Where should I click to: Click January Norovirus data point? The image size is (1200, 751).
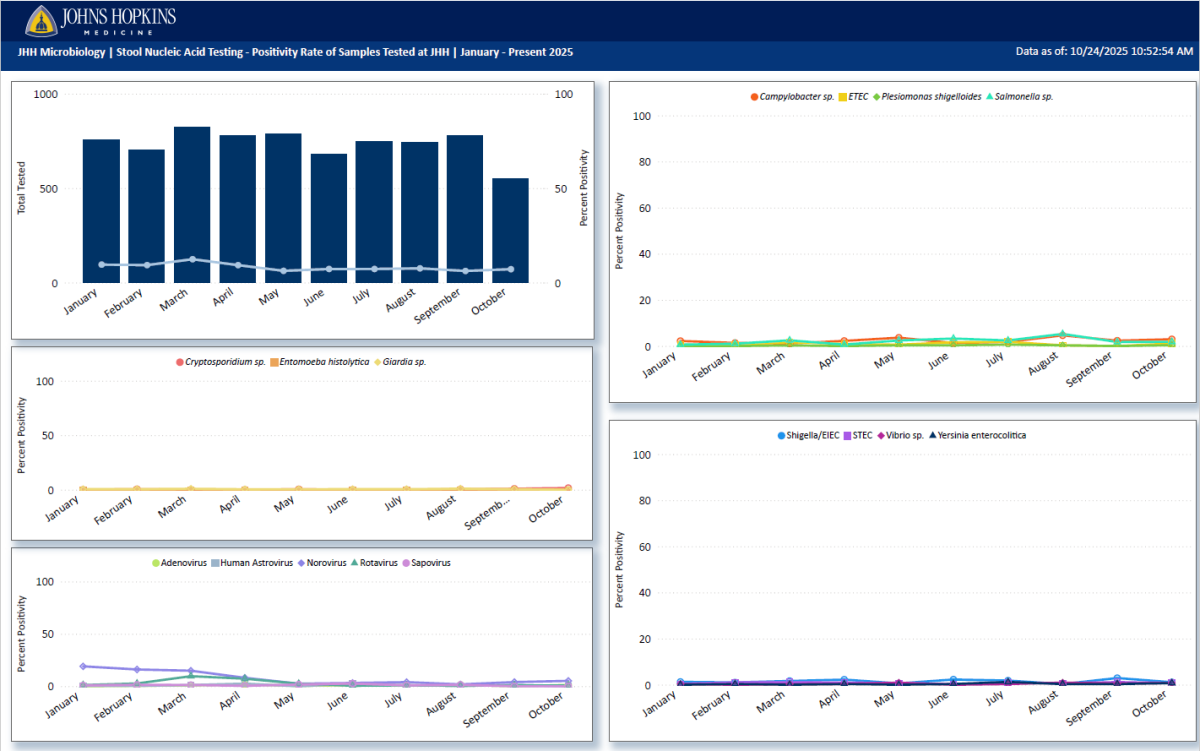tap(83, 666)
